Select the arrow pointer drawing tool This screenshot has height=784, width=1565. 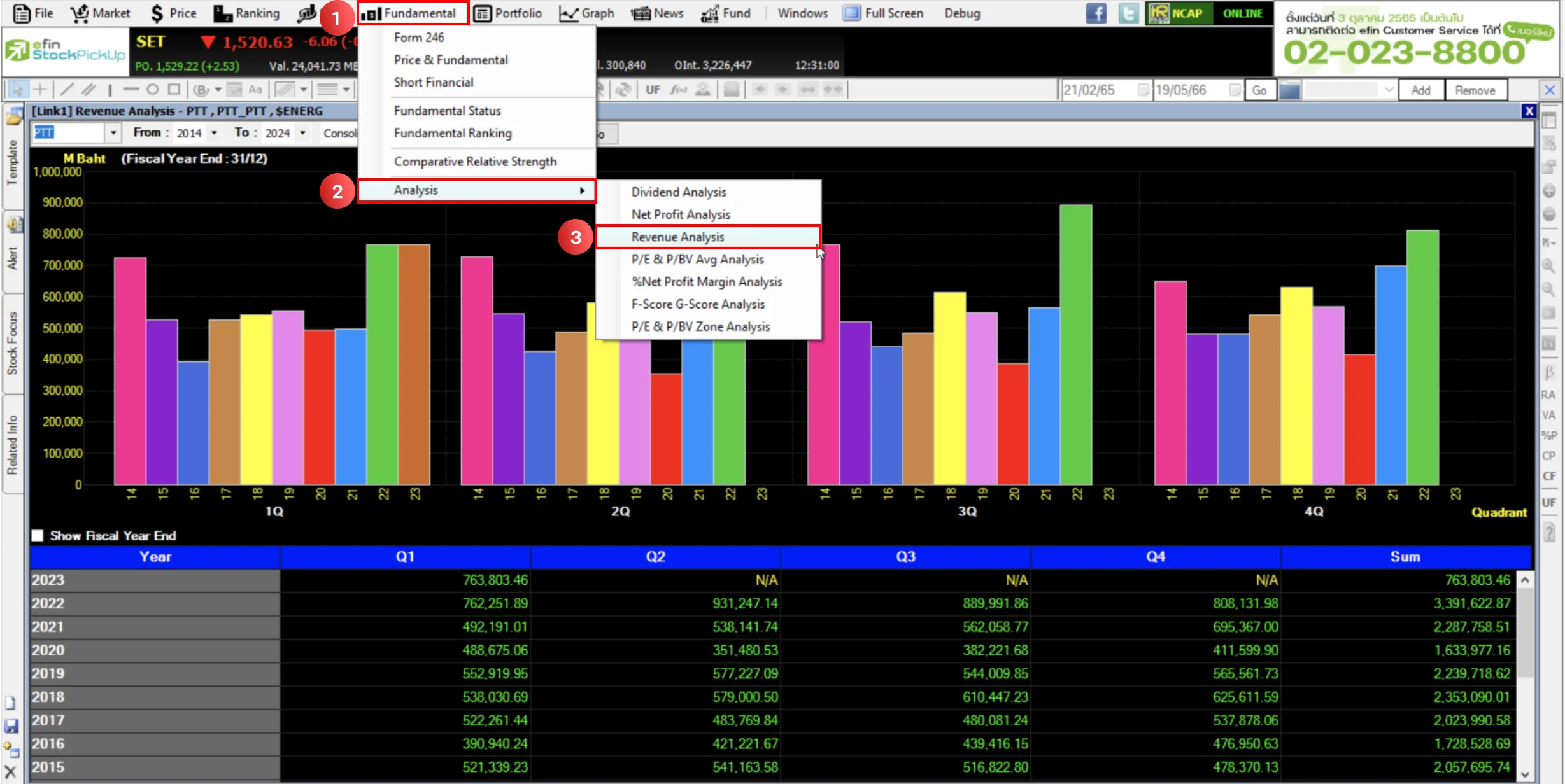[x=17, y=90]
